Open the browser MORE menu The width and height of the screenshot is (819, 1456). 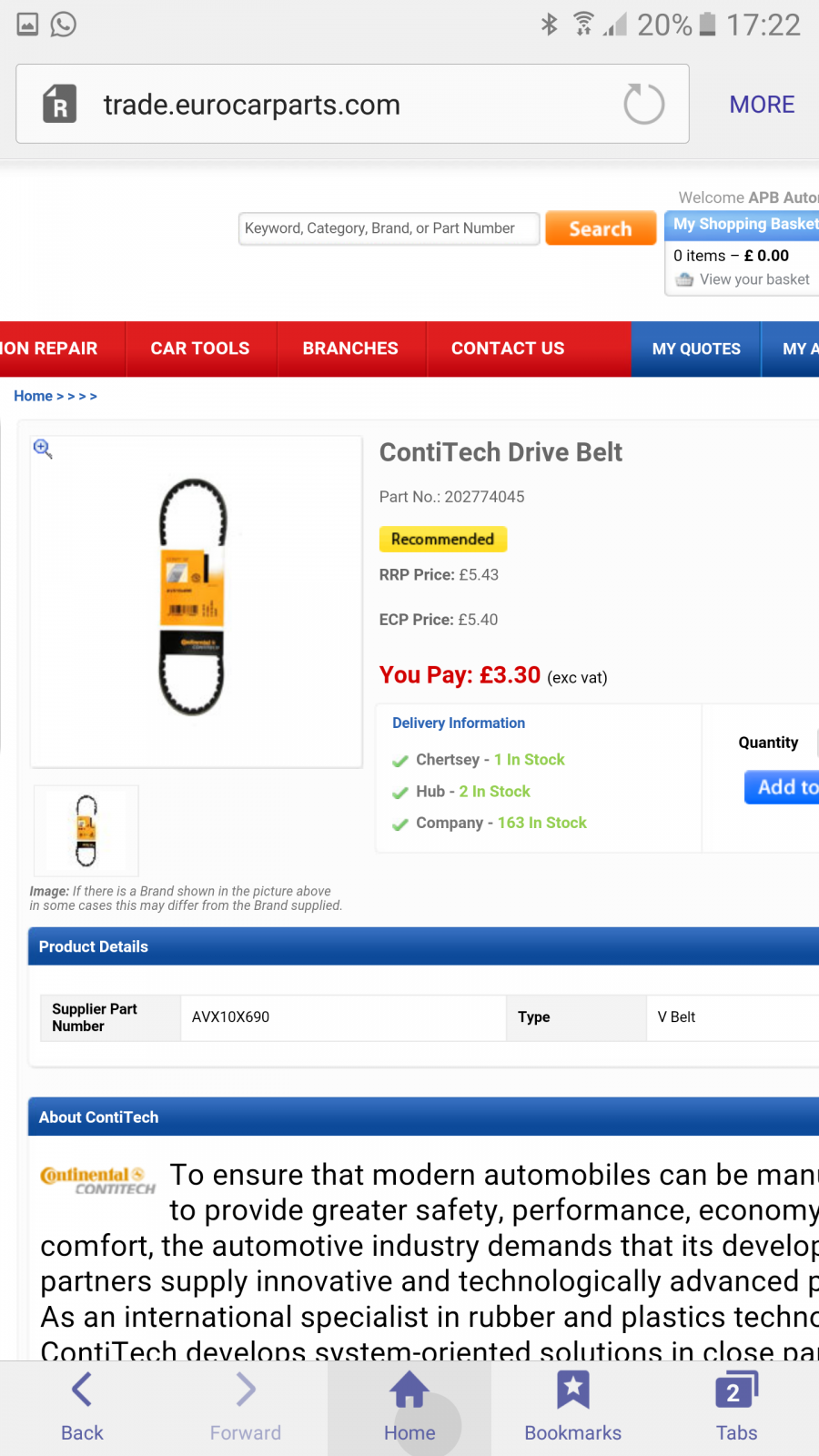tap(762, 105)
